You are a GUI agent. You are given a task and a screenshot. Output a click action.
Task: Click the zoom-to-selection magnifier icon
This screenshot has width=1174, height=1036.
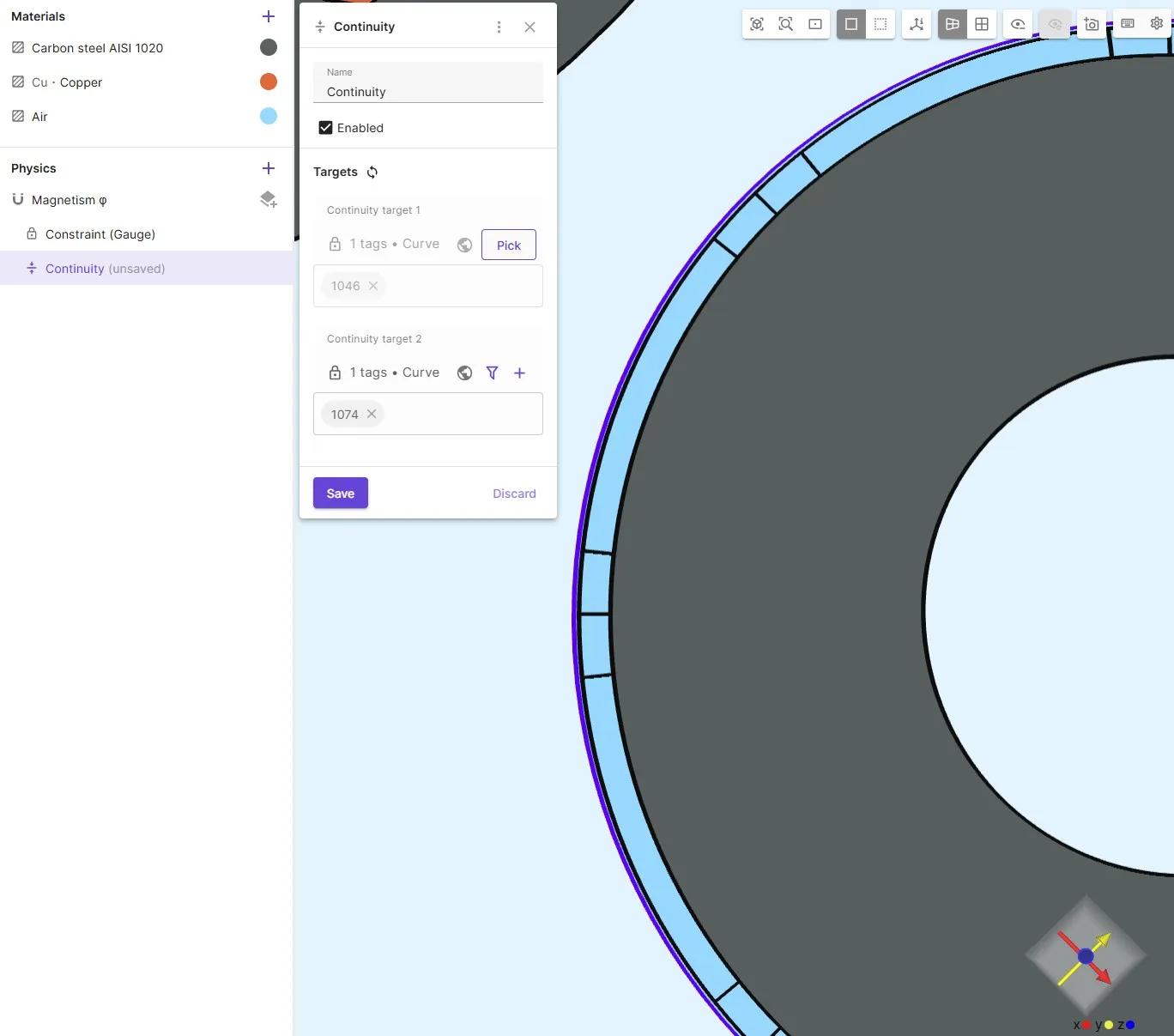(786, 24)
